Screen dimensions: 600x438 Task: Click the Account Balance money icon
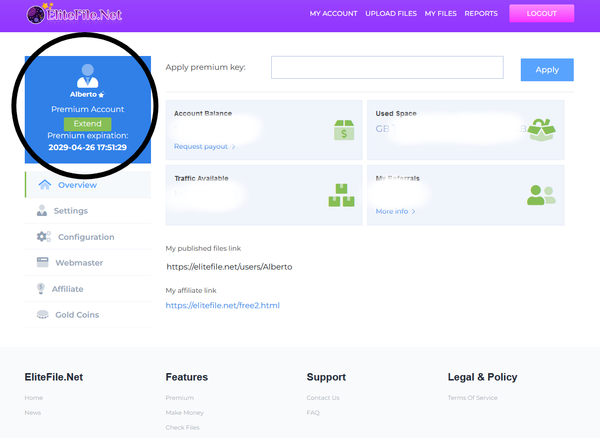click(344, 130)
